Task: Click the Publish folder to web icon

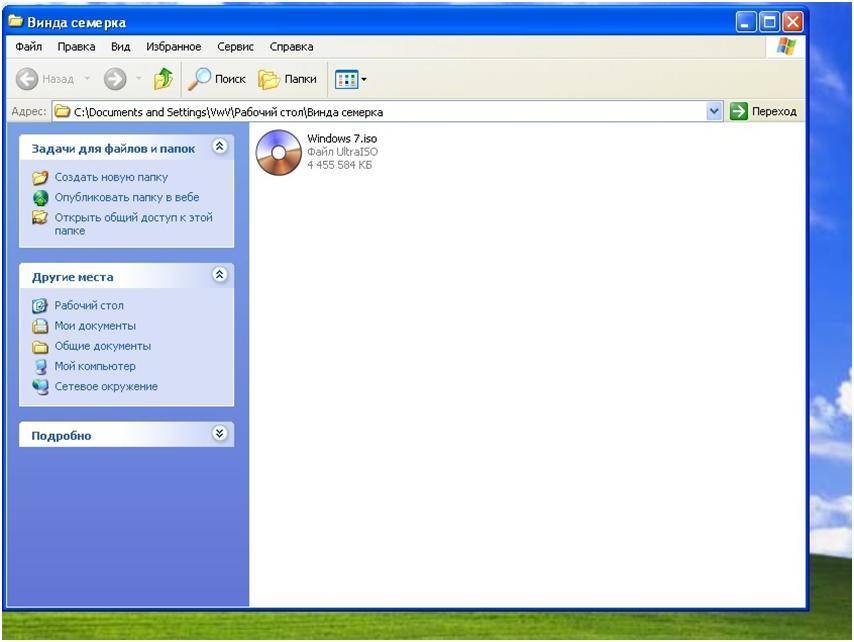Action: [x=40, y=197]
